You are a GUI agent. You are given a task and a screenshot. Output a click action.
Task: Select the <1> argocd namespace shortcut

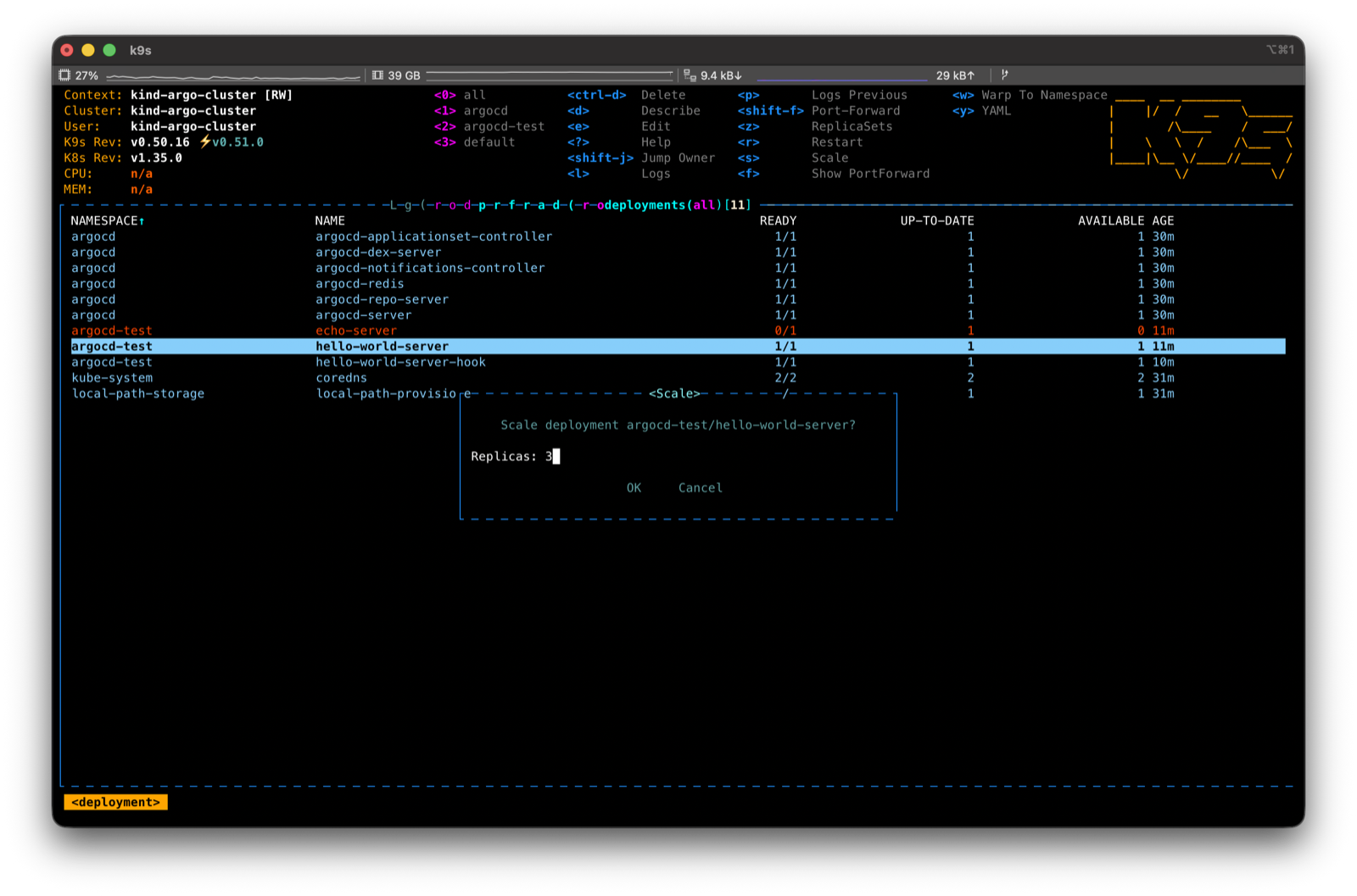[471, 110]
